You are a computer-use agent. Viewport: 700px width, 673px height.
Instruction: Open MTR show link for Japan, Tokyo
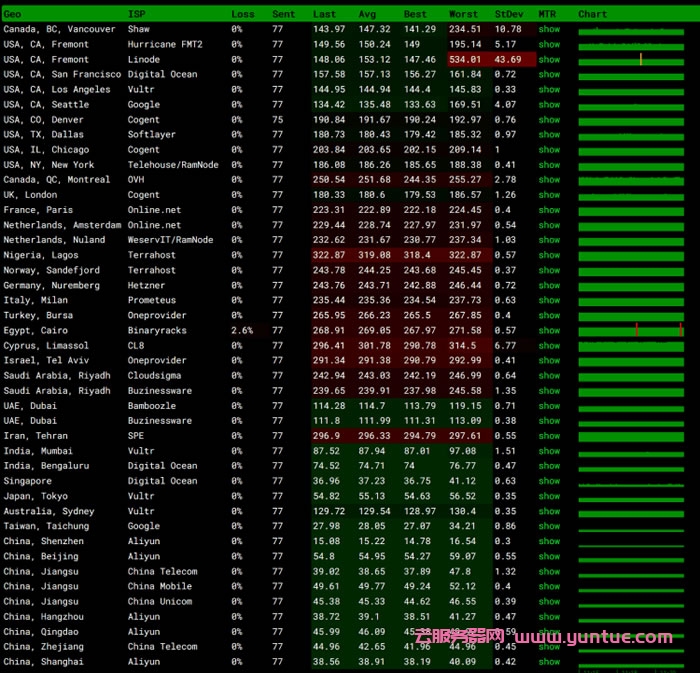pyautogui.click(x=549, y=496)
